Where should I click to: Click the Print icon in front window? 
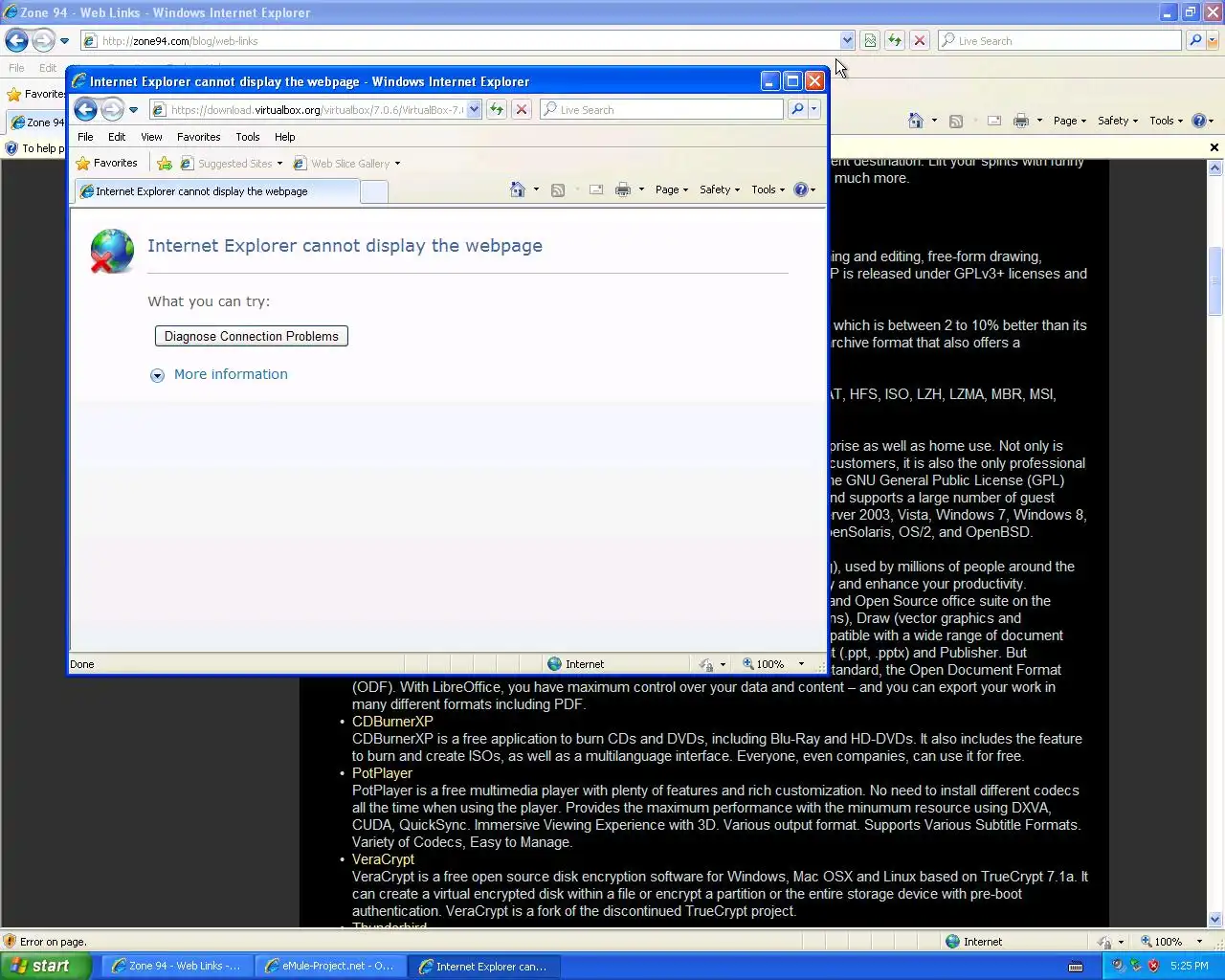coord(623,189)
